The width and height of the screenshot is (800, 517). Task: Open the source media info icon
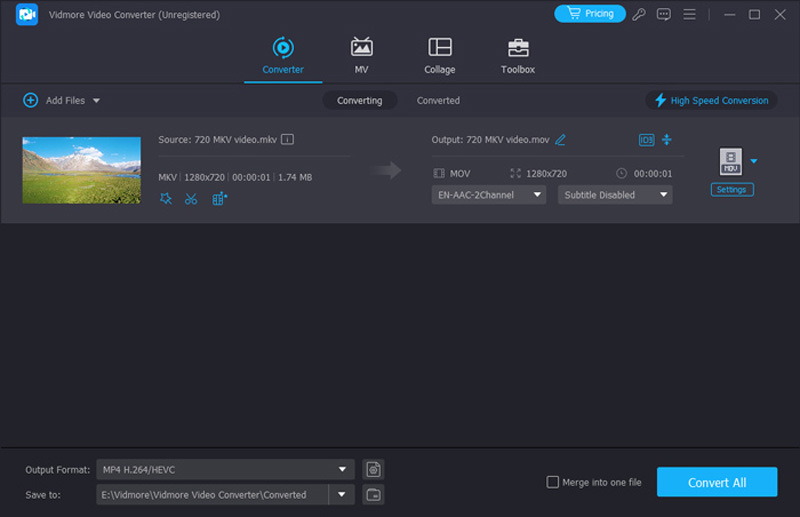287,140
